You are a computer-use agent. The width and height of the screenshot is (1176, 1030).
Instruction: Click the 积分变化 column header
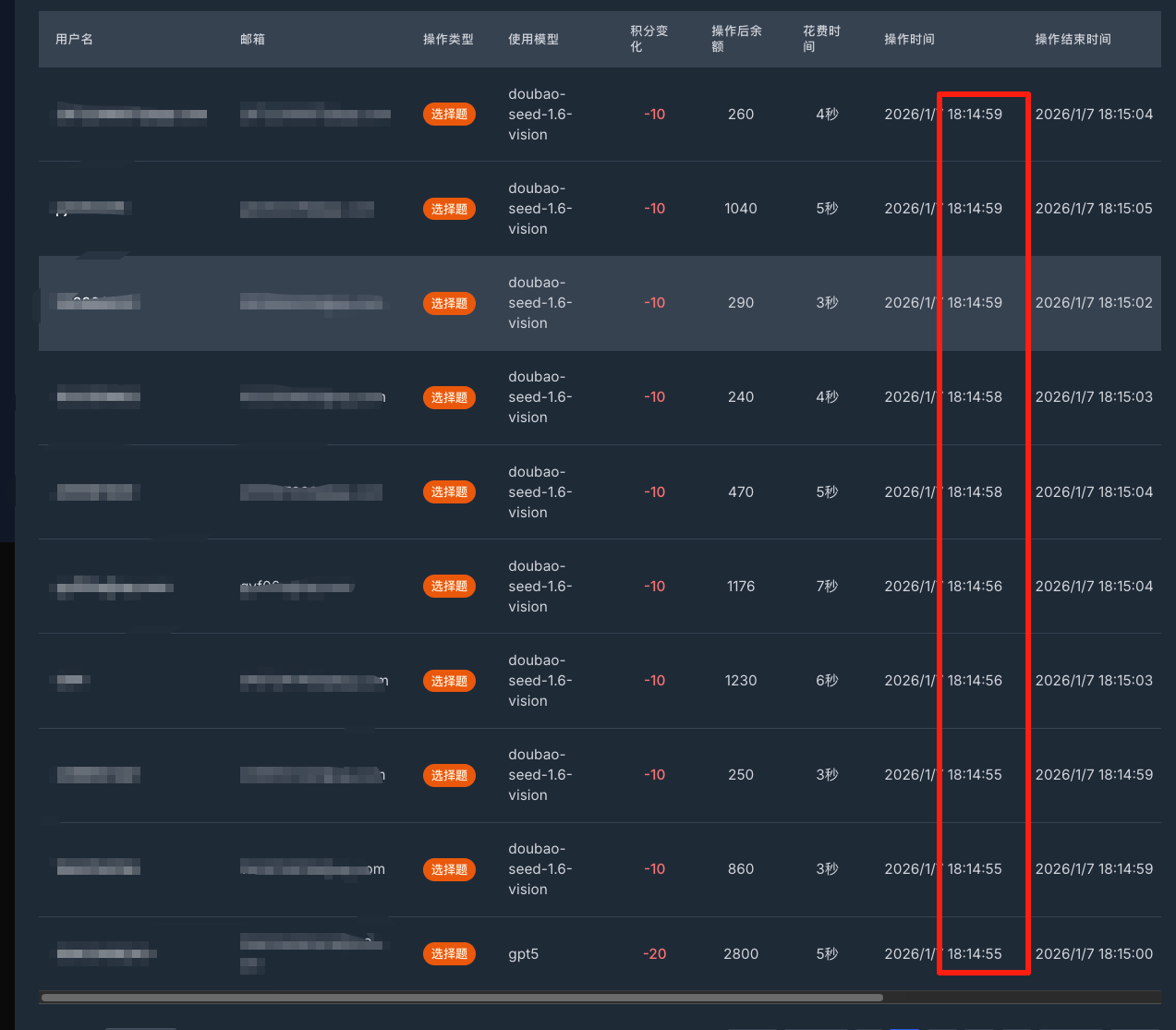coord(649,39)
